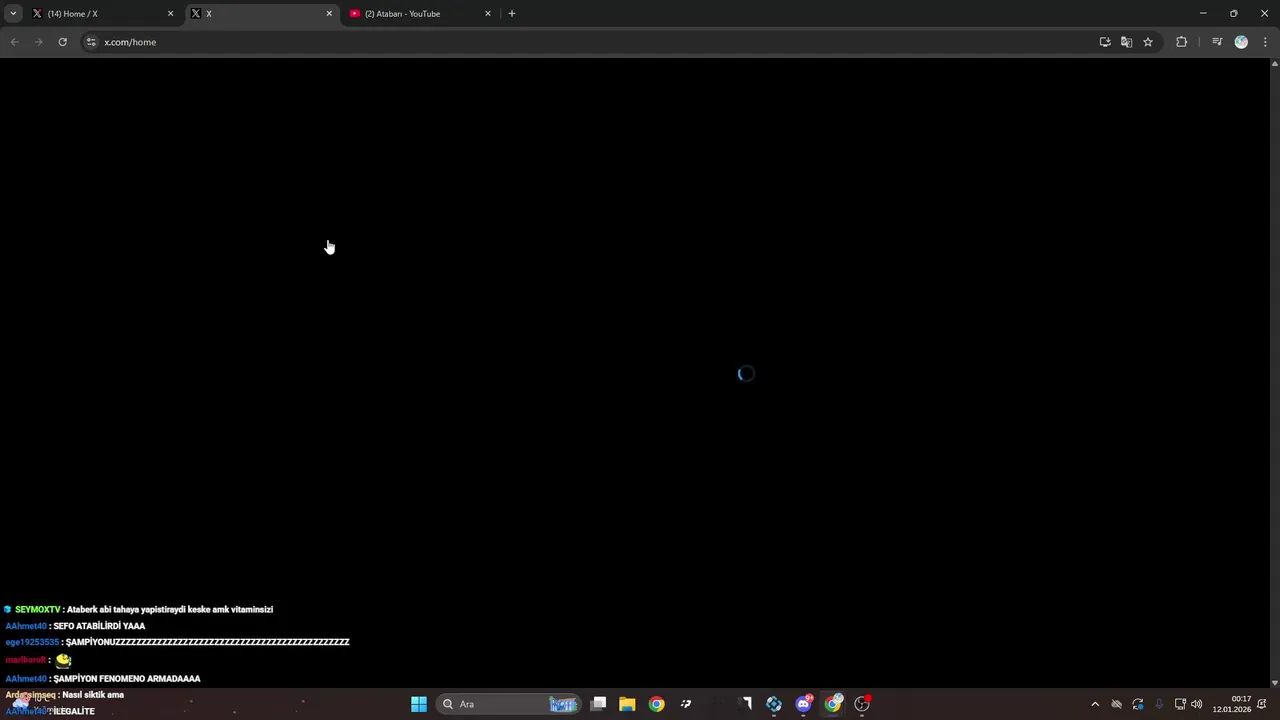Click chat username SEYMOXTV

(38, 610)
